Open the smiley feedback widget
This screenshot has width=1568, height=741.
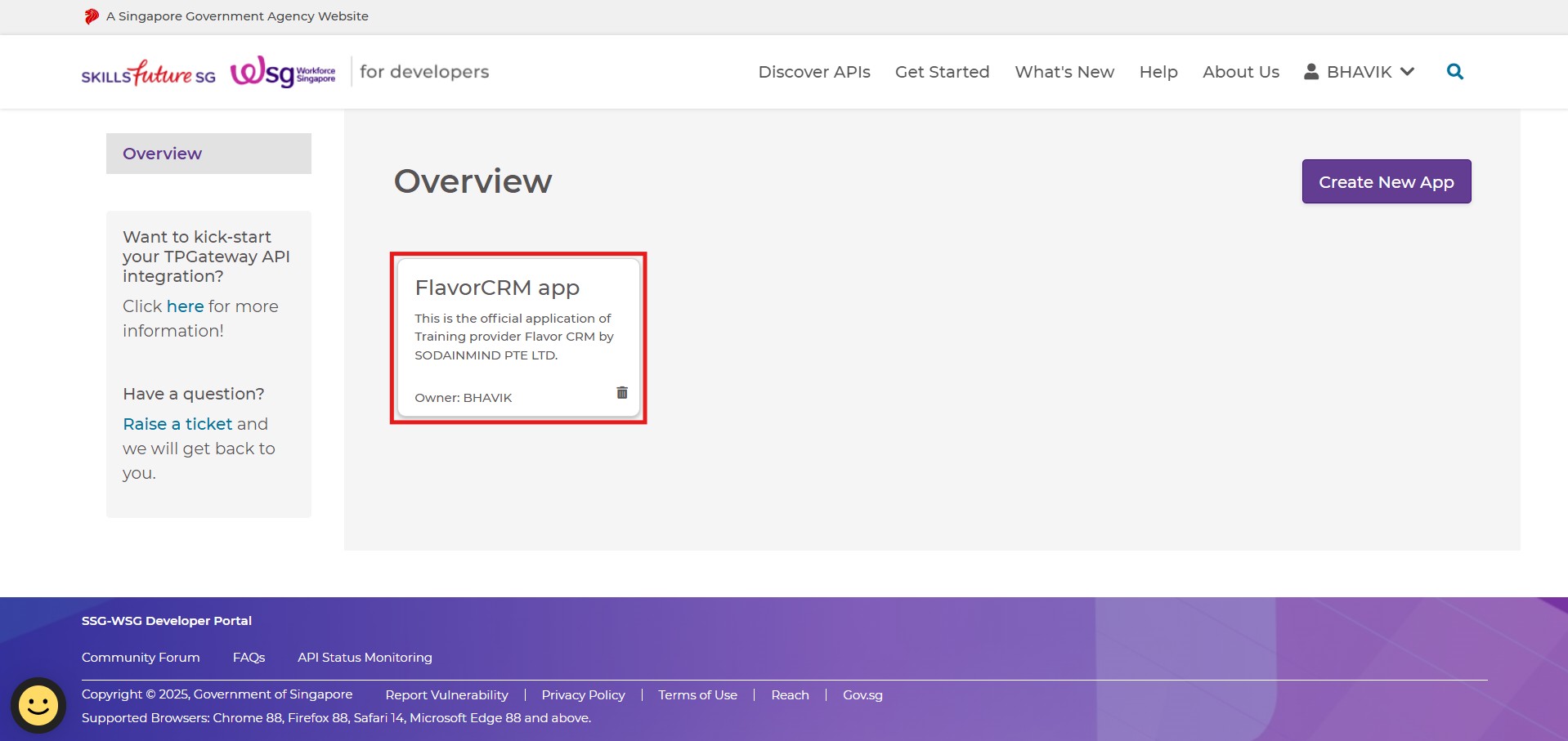38,705
